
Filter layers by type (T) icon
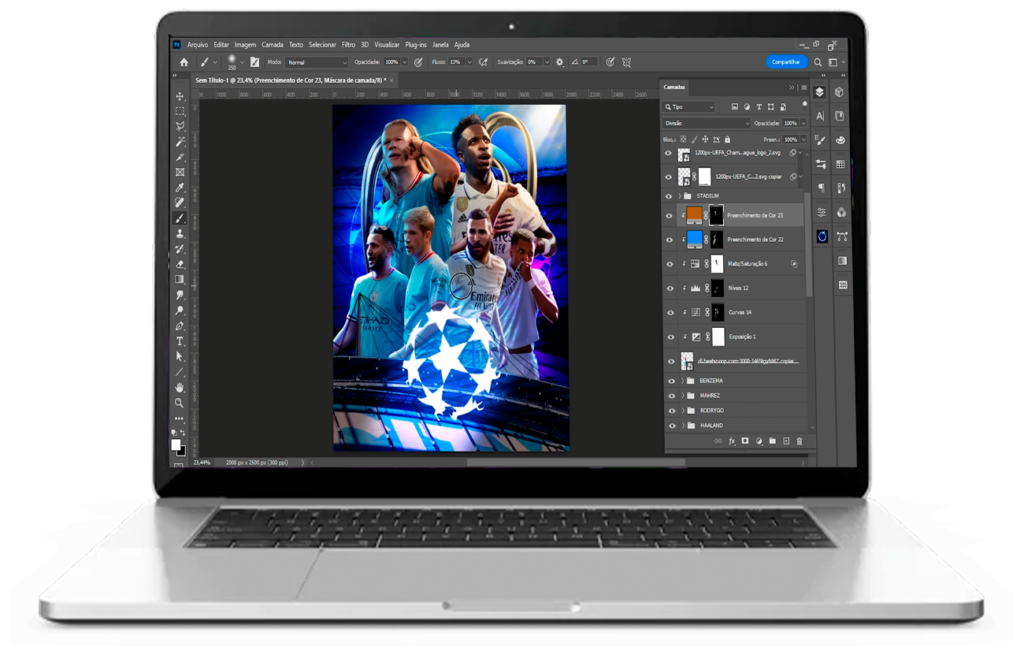point(759,107)
